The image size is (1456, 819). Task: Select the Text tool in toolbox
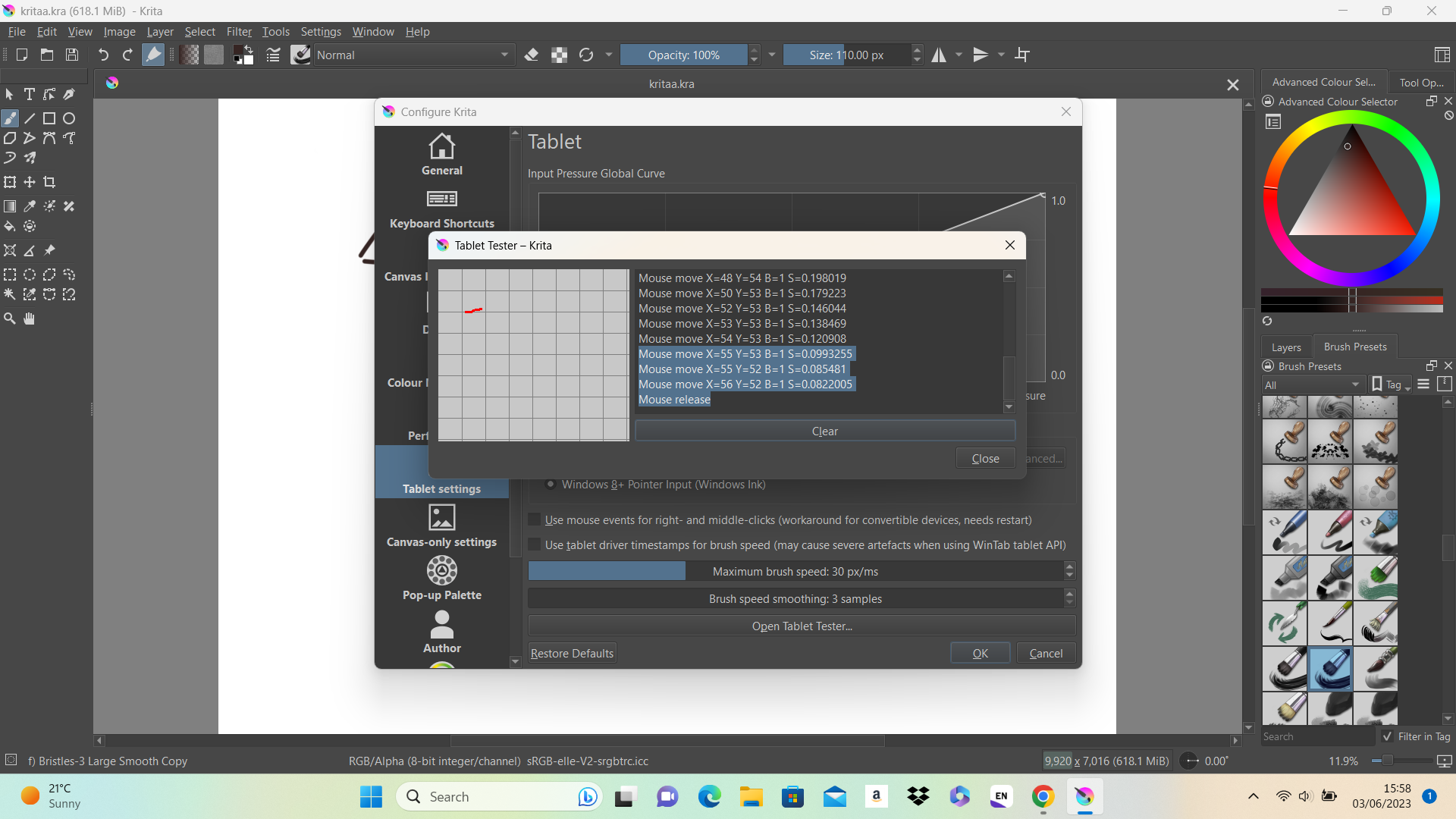(x=30, y=95)
